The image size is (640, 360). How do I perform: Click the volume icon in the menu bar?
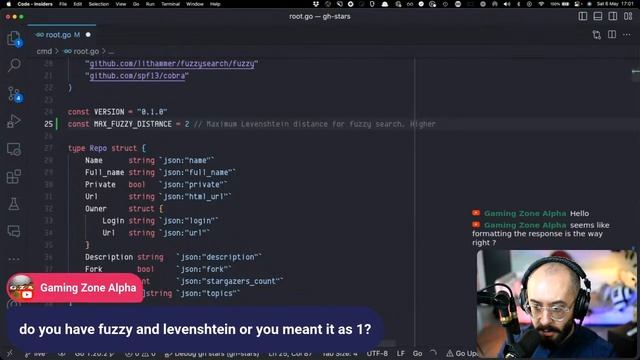pyautogui.click(x=507, y=4)
